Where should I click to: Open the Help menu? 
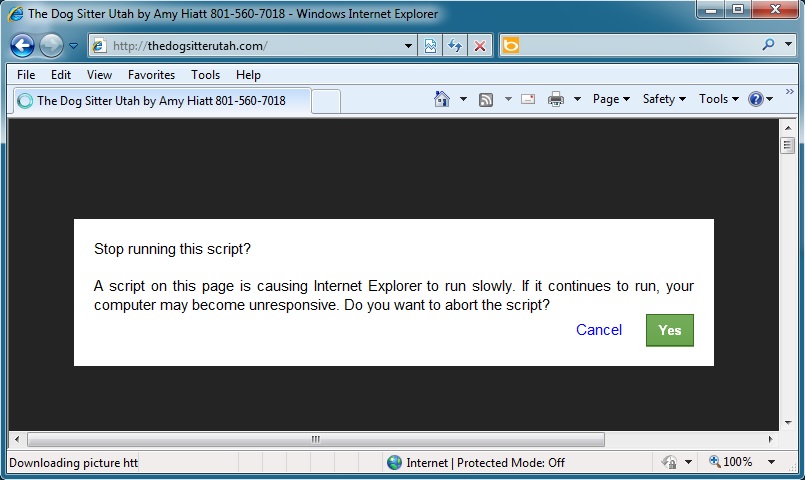pyautogui.click(x=248, y=74)
